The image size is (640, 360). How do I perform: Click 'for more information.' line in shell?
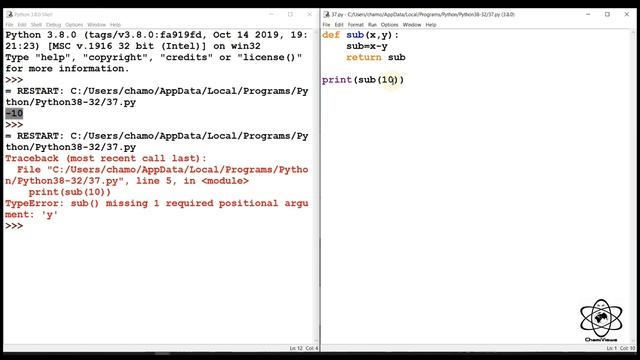click(67, 69)
